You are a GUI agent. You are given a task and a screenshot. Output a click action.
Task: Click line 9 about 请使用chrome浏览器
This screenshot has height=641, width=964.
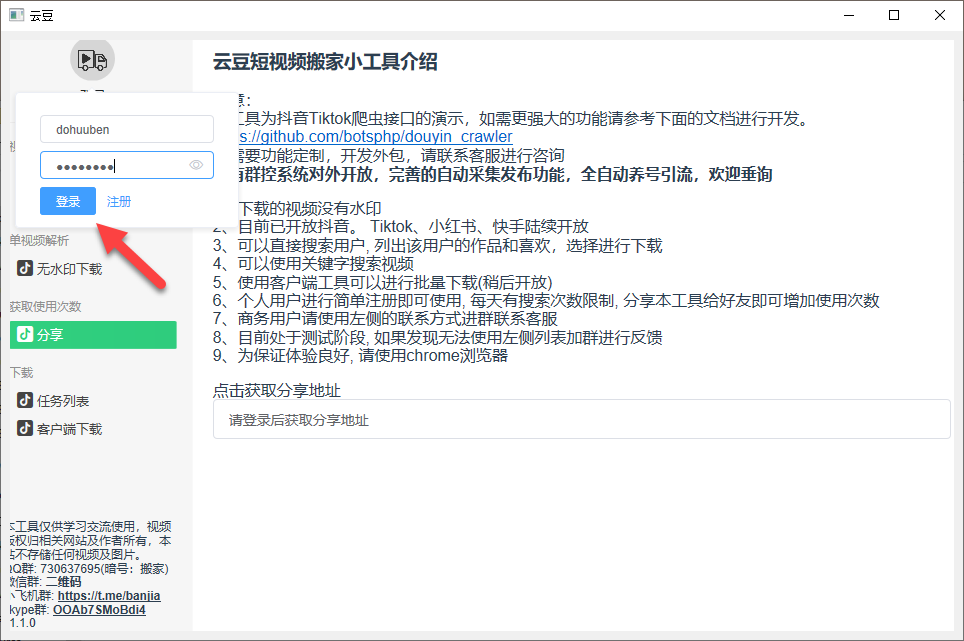(360, 356)
